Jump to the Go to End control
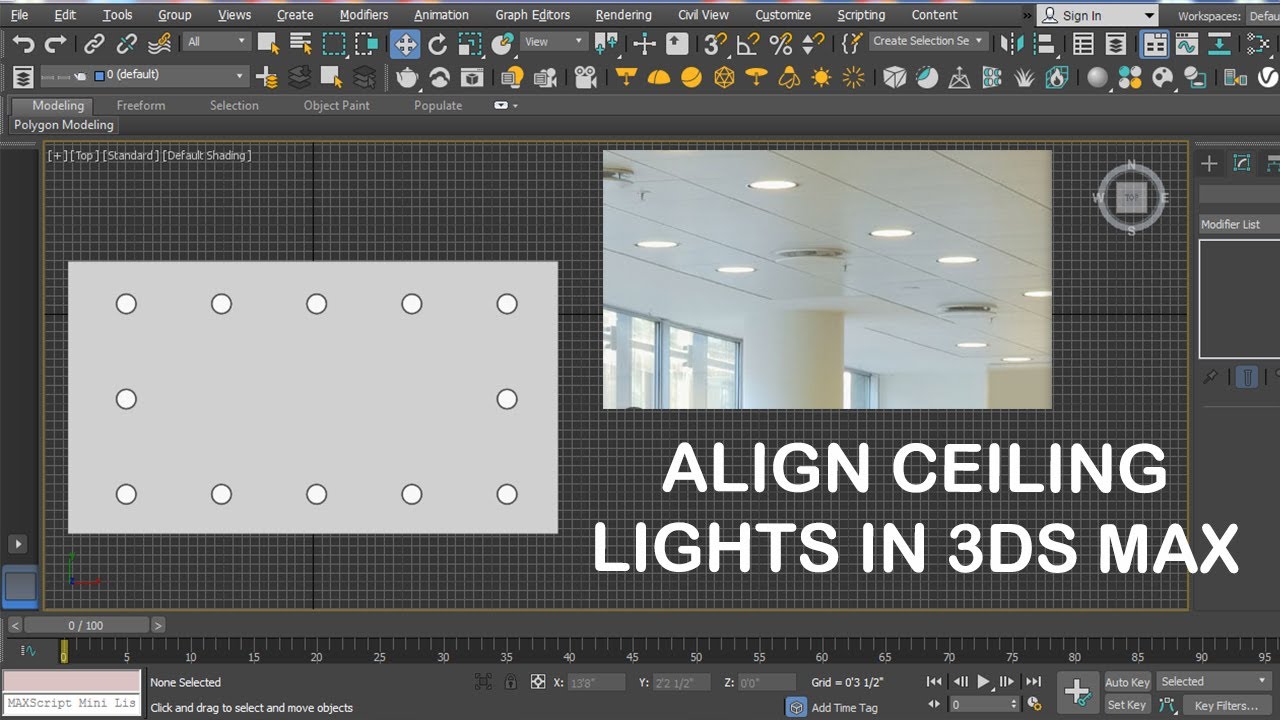Image resolution: width=1280 pixels, height=720 pixels. click(x=1033, y=681)
